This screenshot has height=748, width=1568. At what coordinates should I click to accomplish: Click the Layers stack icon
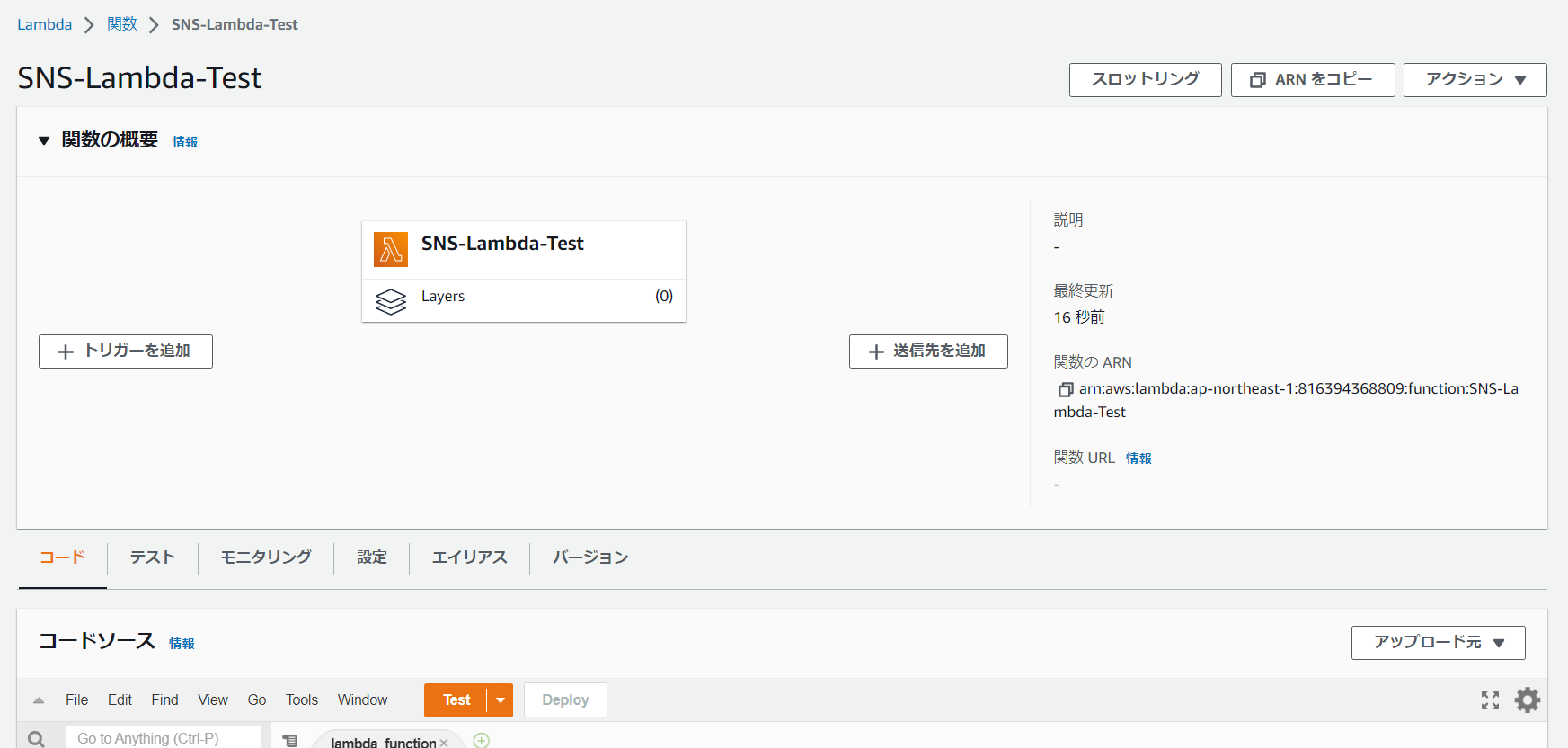pyautogui.click(x=391, y=301)
